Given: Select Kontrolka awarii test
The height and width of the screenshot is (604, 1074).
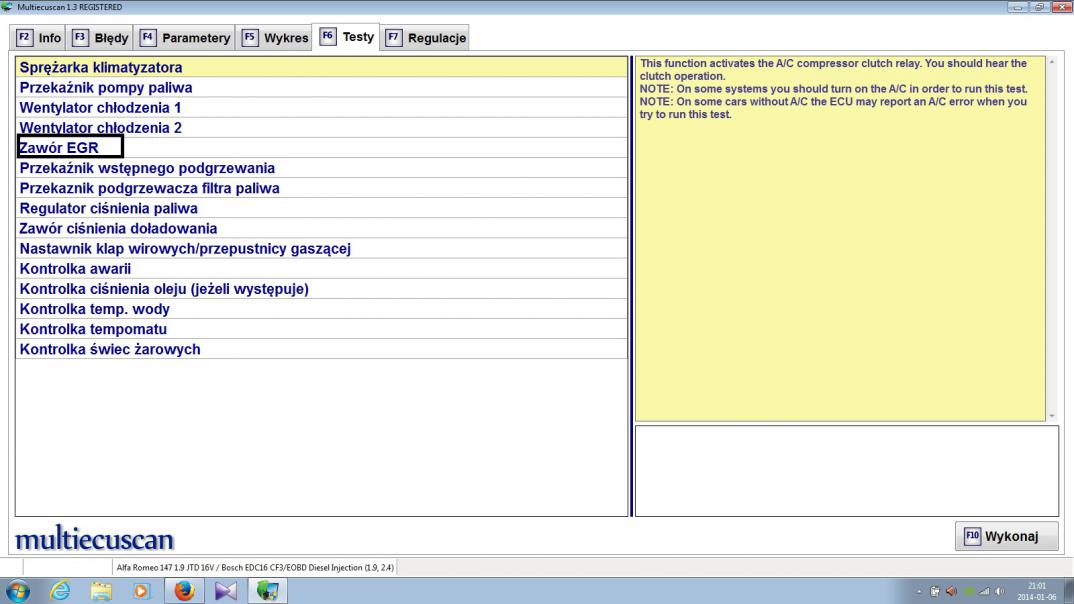Looking at the screenshot, I should (x=321, y=268).
